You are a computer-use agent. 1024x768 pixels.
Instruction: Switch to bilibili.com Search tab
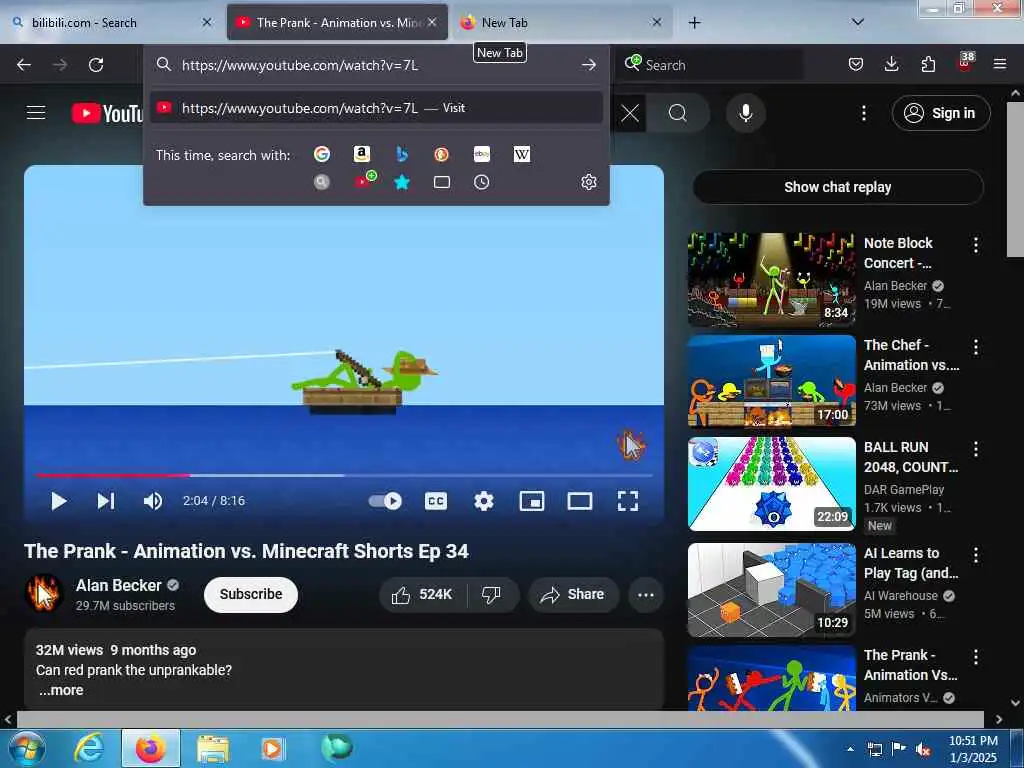[x=112, y=22]
